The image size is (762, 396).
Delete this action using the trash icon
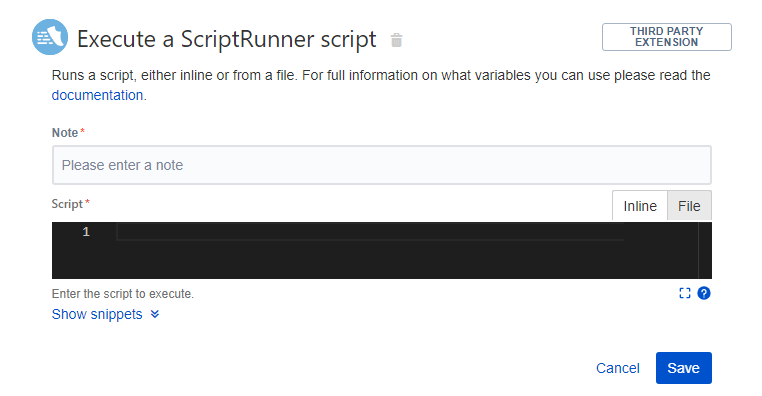pos(397,40)
